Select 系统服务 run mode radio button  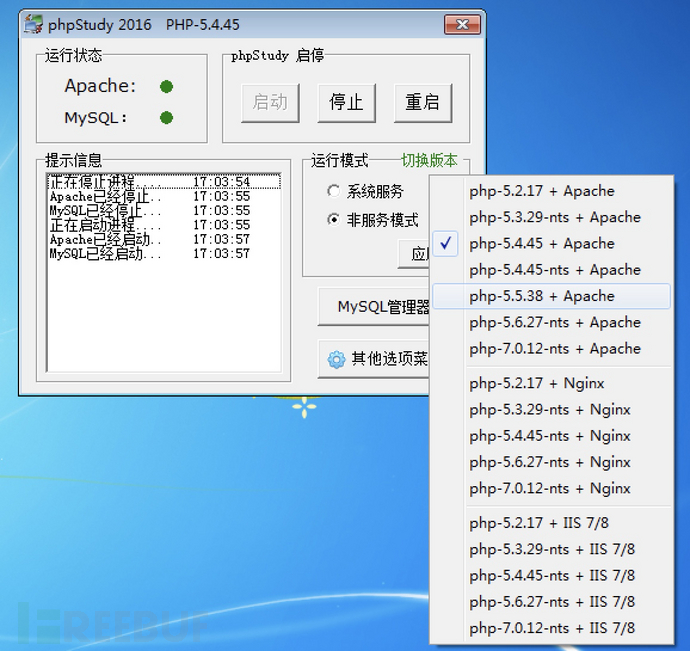click(x=334, y=191)
